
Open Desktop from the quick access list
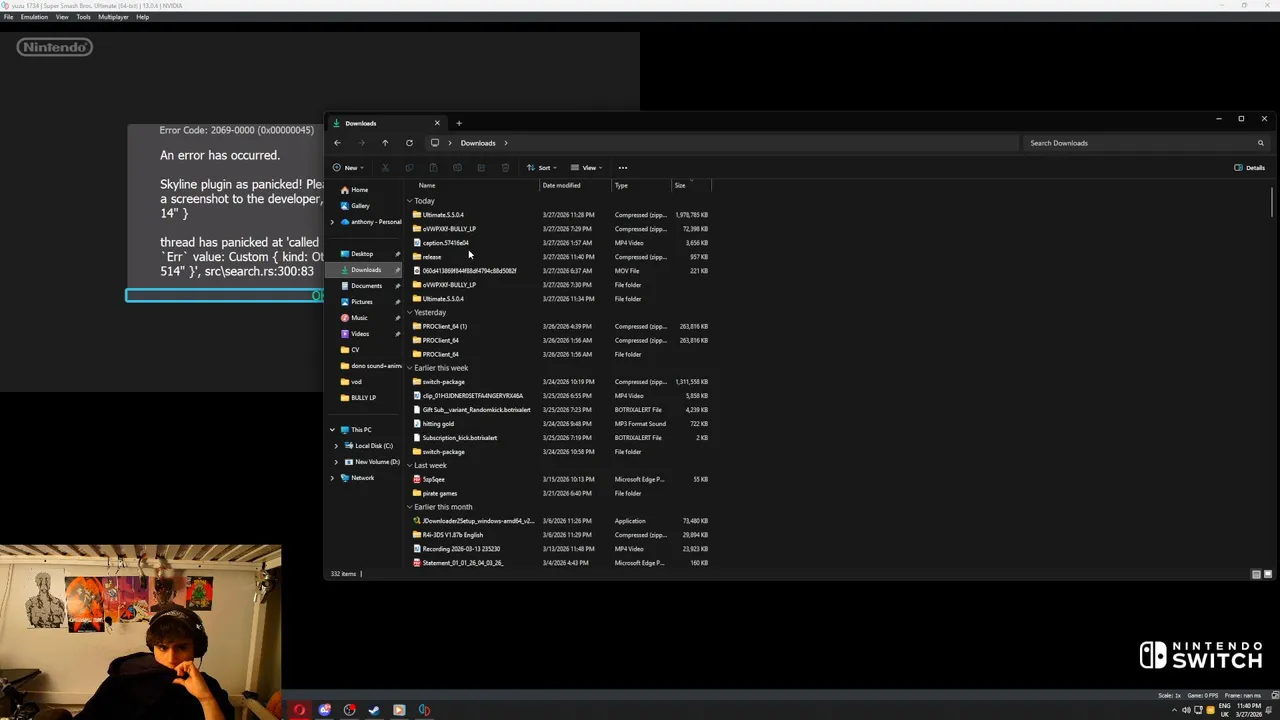tap(362, 254)
